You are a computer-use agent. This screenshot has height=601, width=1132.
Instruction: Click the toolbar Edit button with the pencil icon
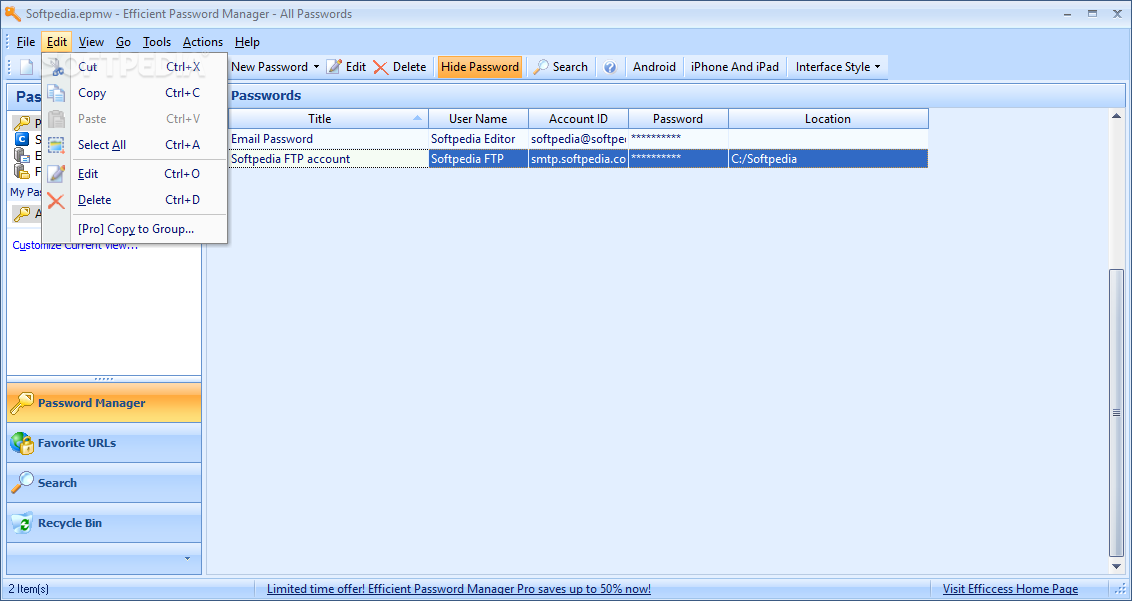347,67
